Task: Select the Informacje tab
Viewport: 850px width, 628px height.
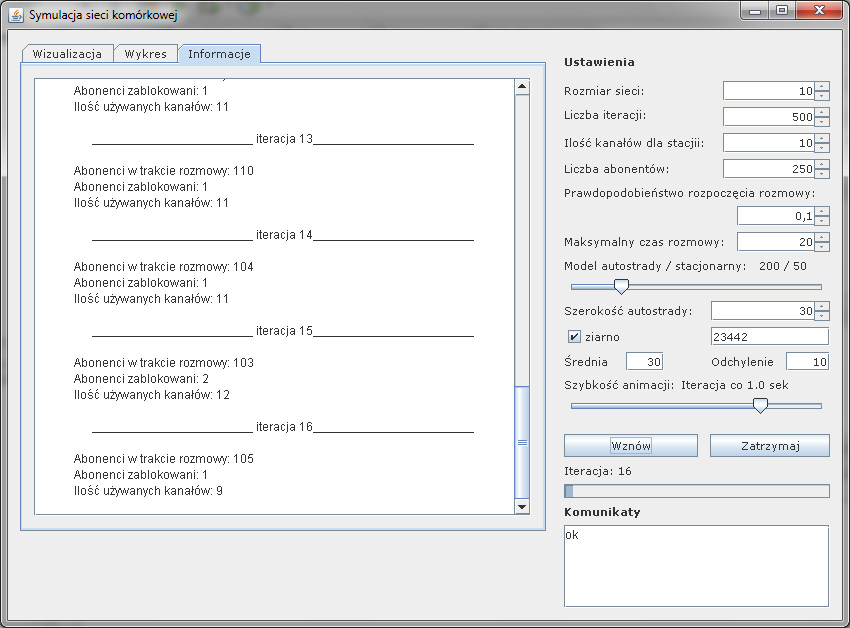Action: tap(219, 54)
